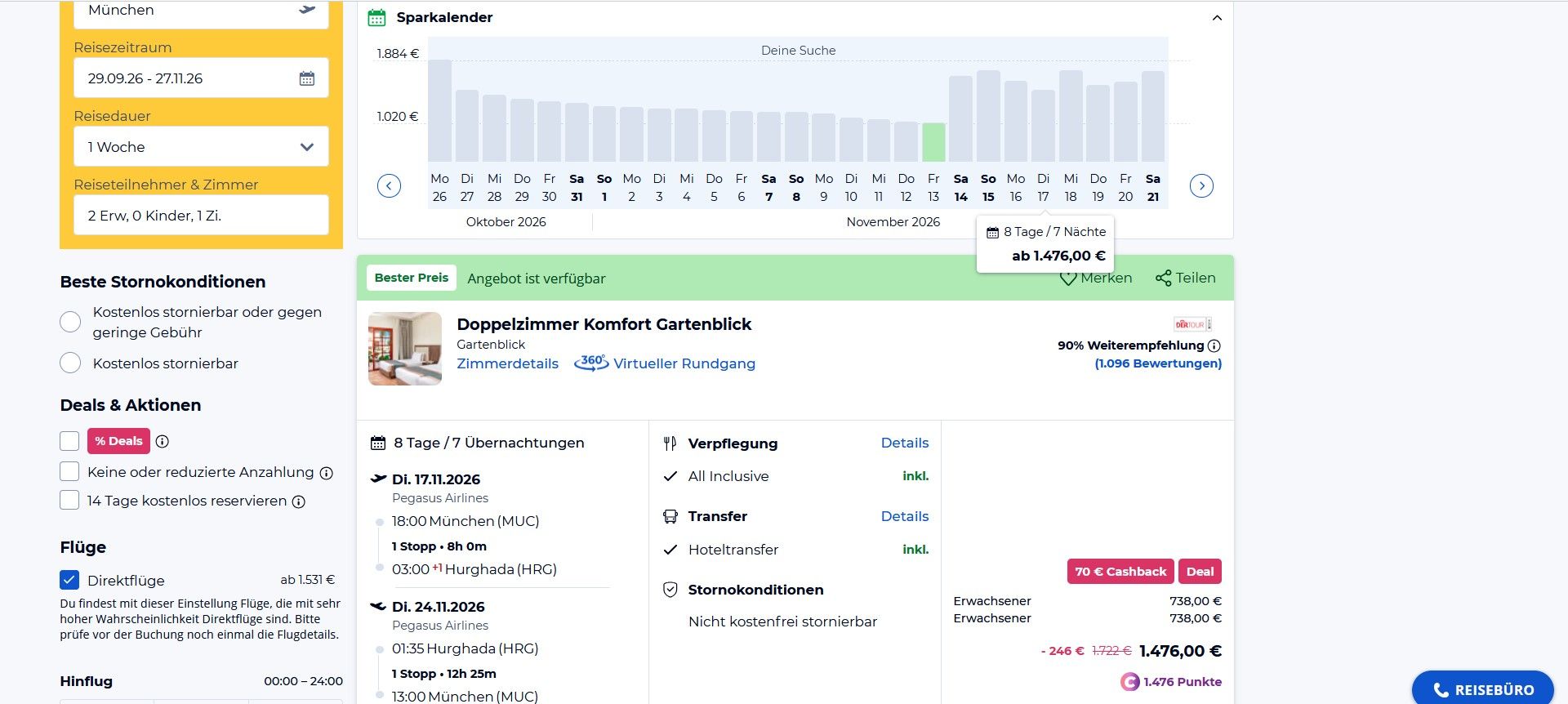
Task: Click the 'Bester Preis' badge
Action: click(x=412, y=278)
